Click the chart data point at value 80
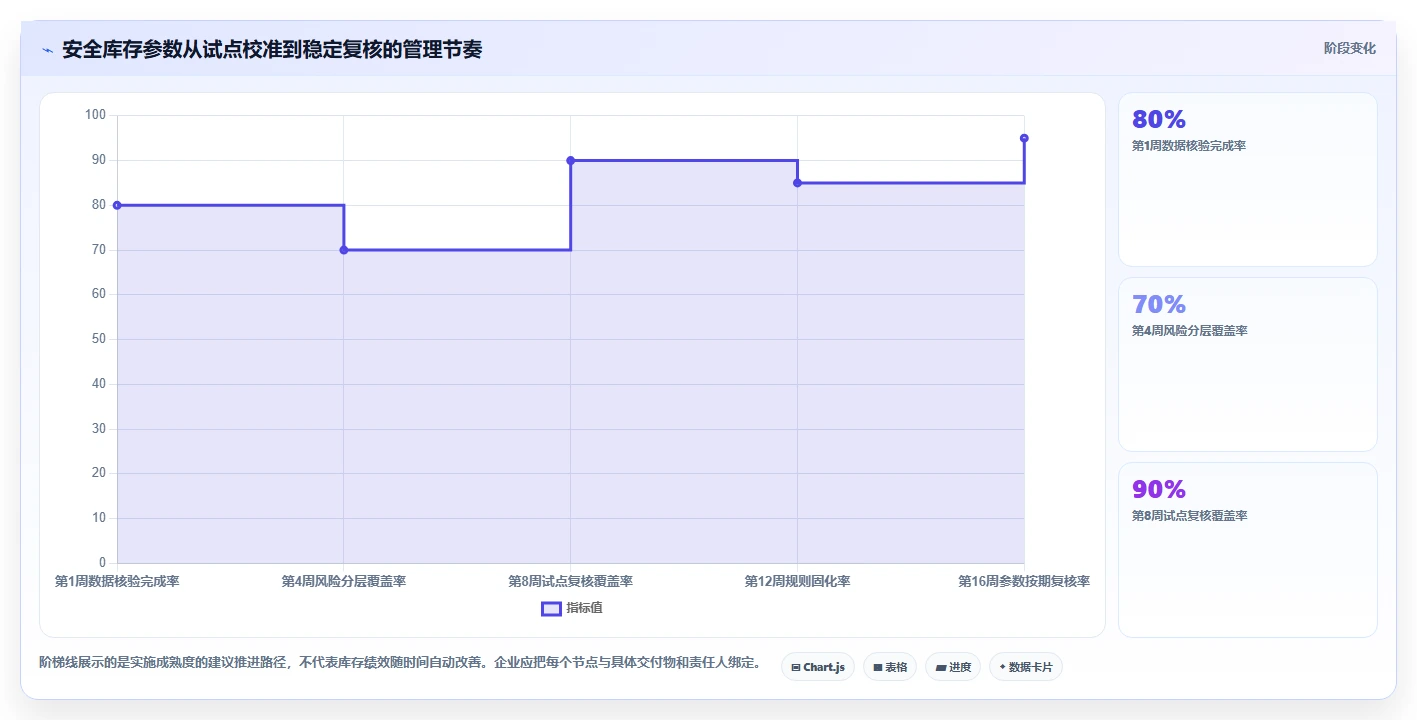The height and width of the screenshot is (720, 1417). pyautogui.click(x=117, y=205)
